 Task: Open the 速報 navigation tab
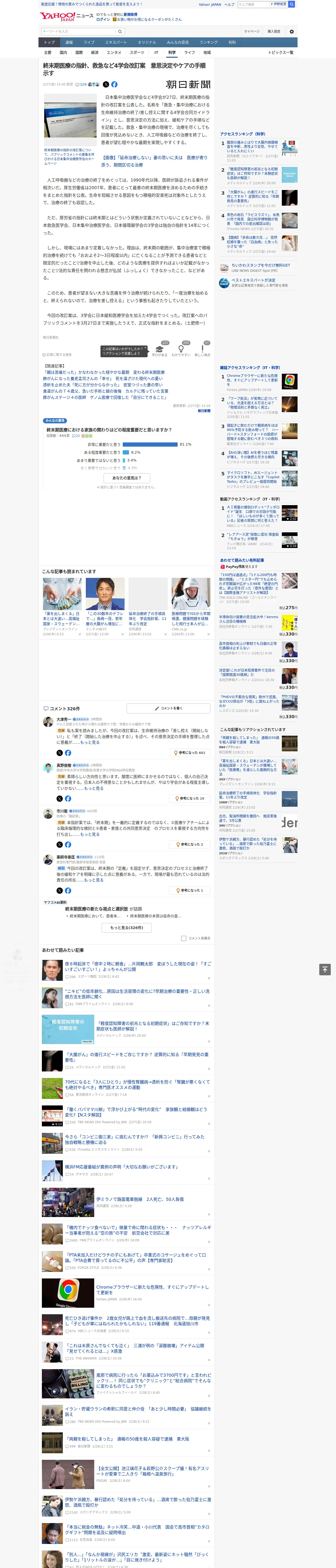(69, 43)
